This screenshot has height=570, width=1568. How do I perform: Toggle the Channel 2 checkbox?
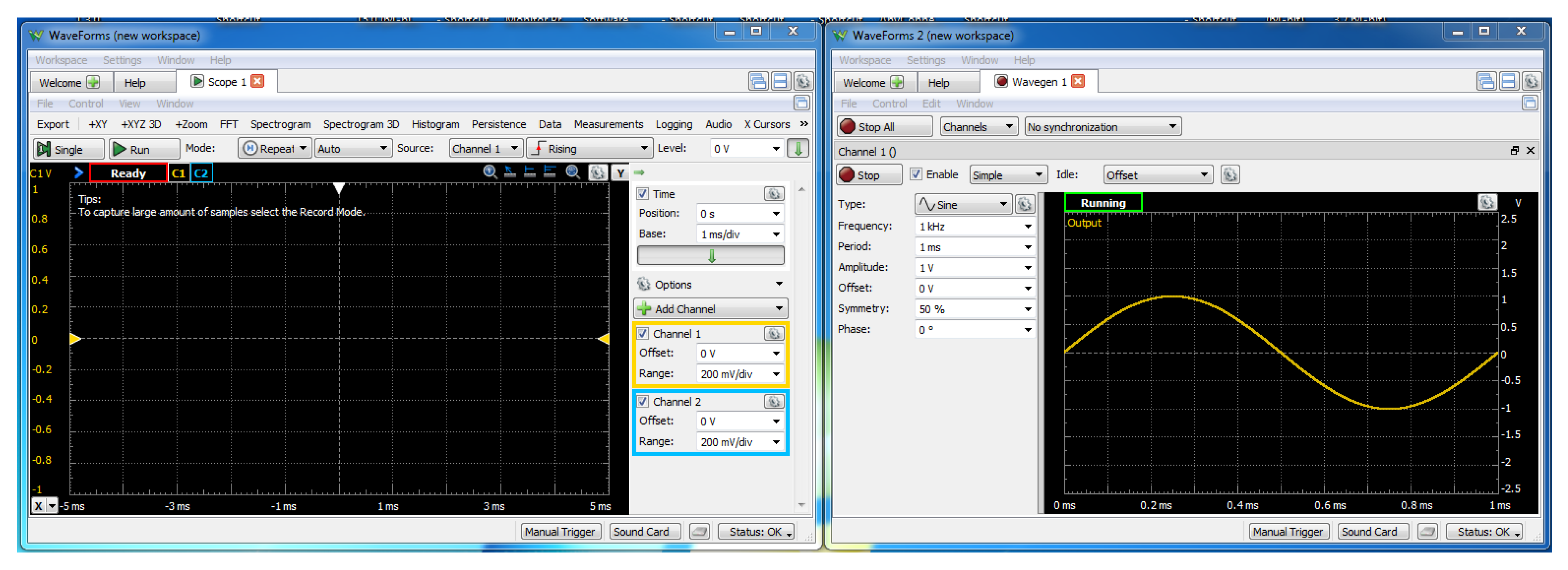tap(642, 402)
